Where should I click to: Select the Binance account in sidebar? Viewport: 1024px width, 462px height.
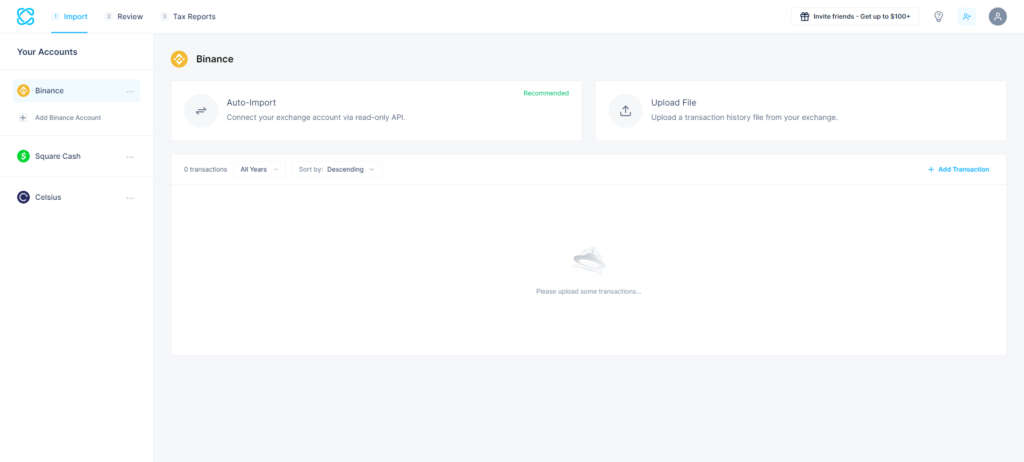tap(76, 91)
